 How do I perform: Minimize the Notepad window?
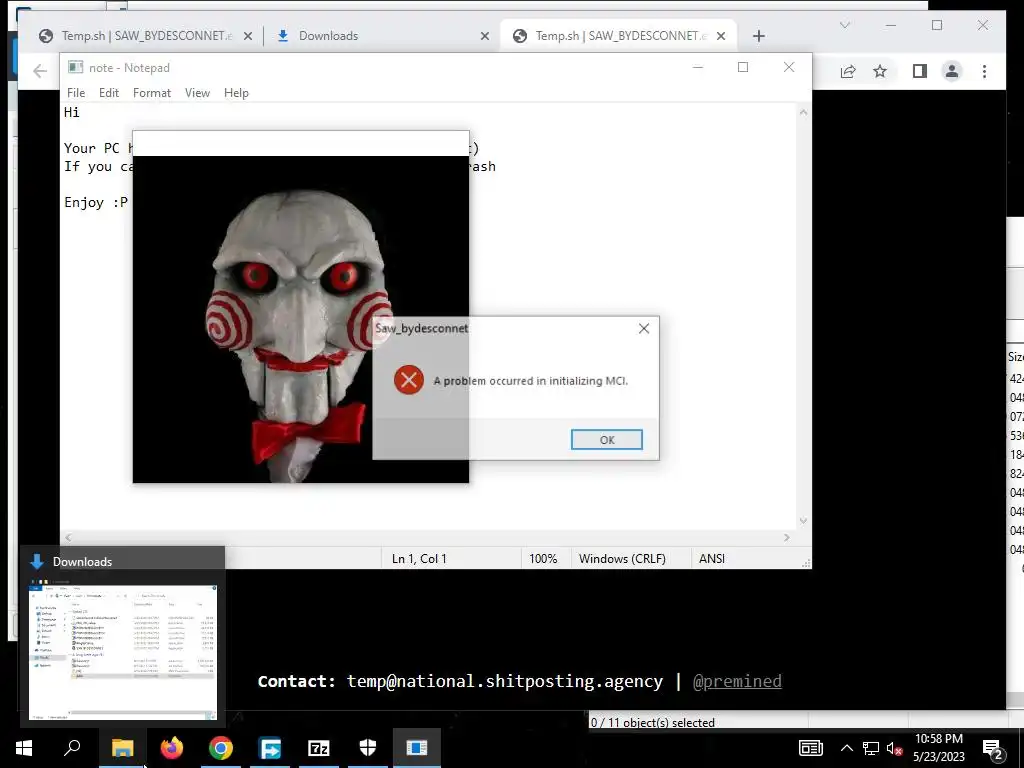[697, 67]
